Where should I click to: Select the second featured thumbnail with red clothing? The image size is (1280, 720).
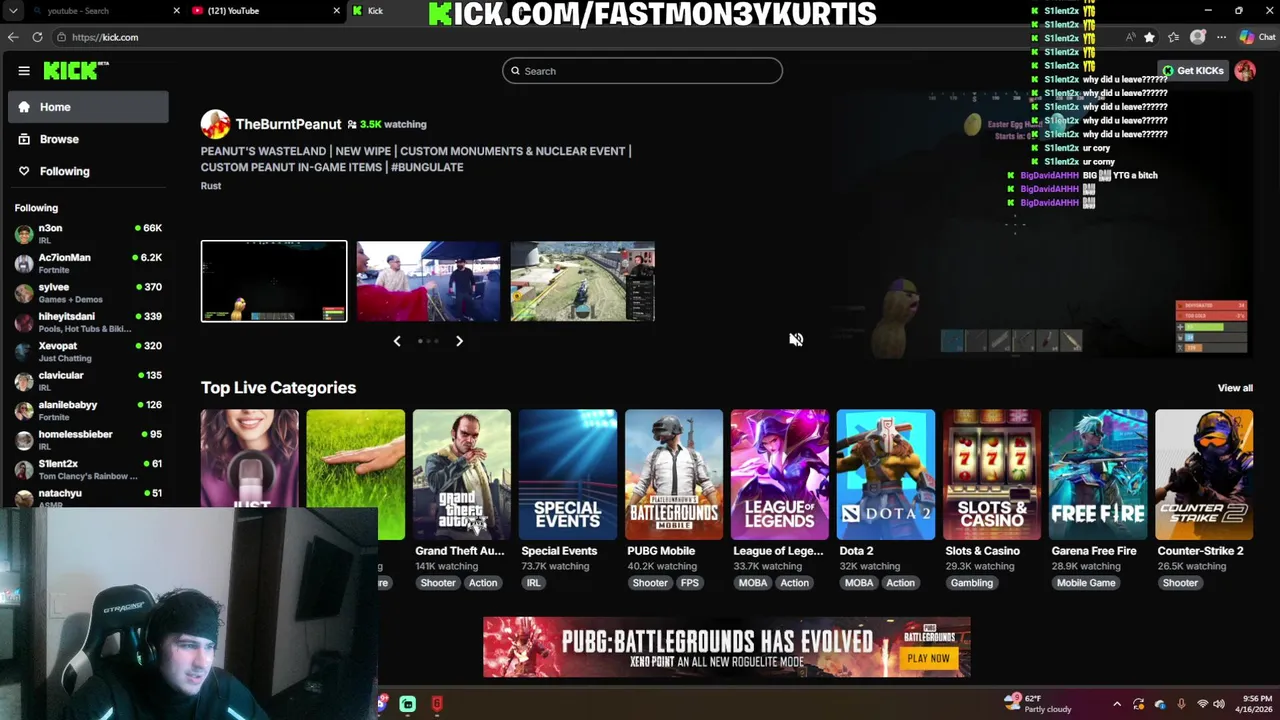[x=428, y=281]
